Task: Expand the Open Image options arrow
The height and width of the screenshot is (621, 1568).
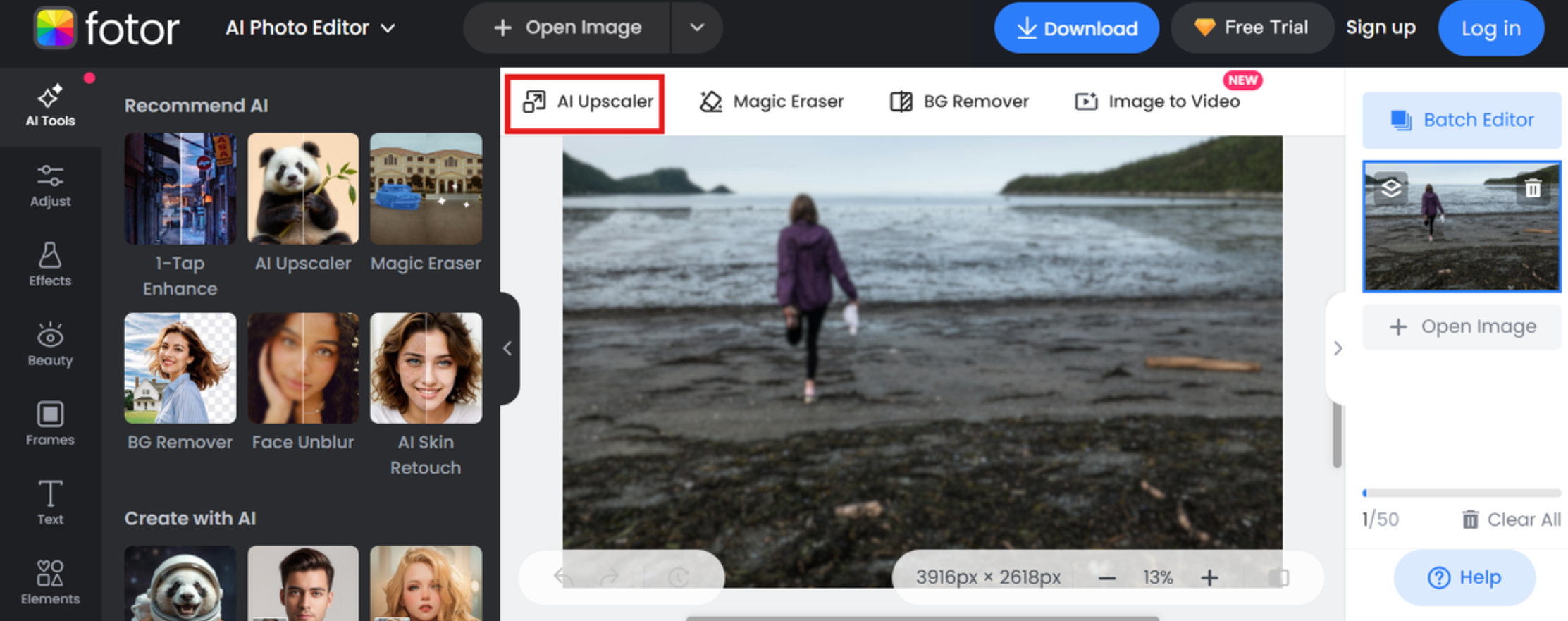Action: (697, 27)
